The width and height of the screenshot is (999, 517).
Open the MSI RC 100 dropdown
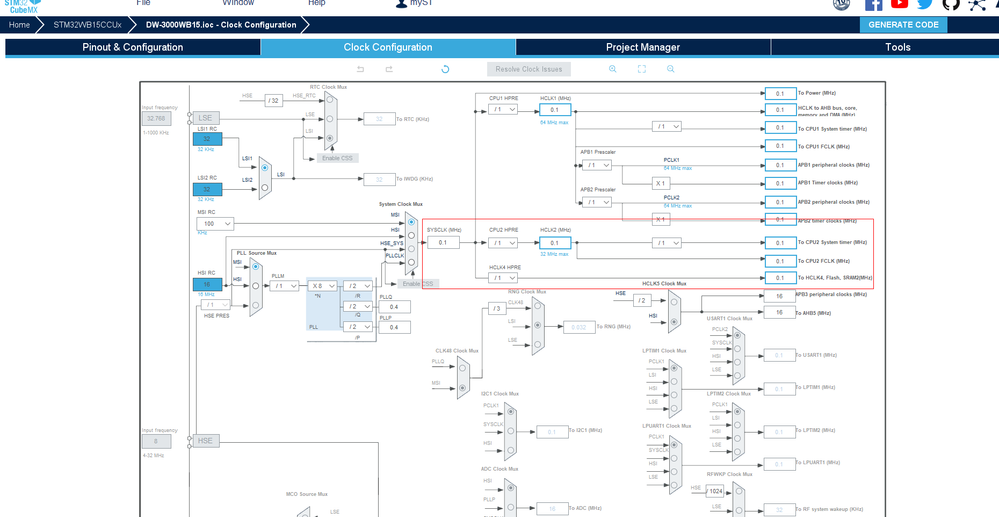click(x=215, y=224)
